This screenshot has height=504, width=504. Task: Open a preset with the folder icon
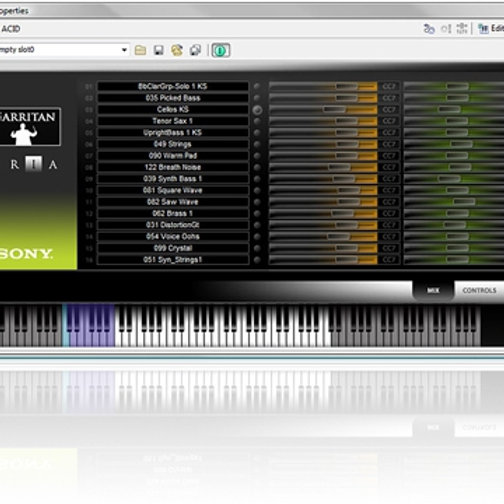[x=140, y=50]
